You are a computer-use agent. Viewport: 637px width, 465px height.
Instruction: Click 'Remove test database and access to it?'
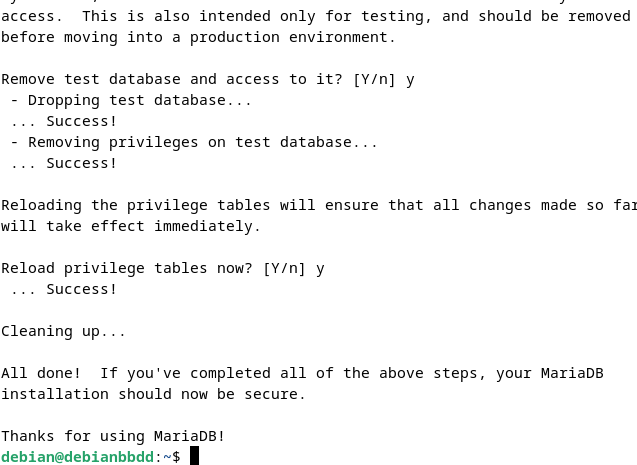click(172, 79)
